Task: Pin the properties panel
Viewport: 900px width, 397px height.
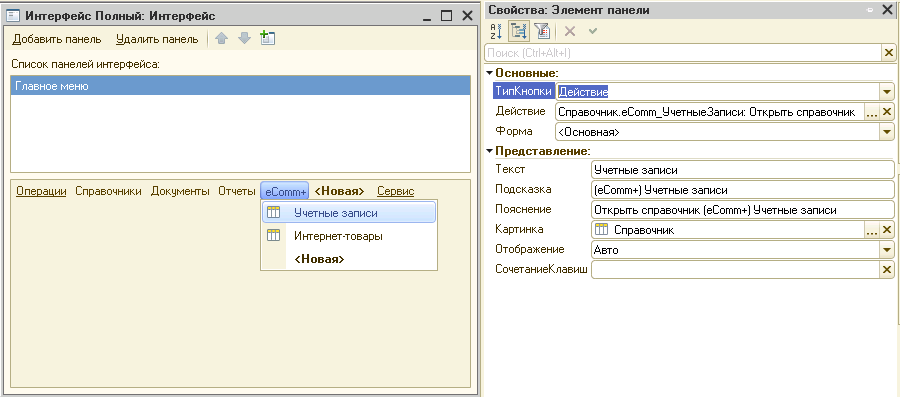Action: point(870,10)
